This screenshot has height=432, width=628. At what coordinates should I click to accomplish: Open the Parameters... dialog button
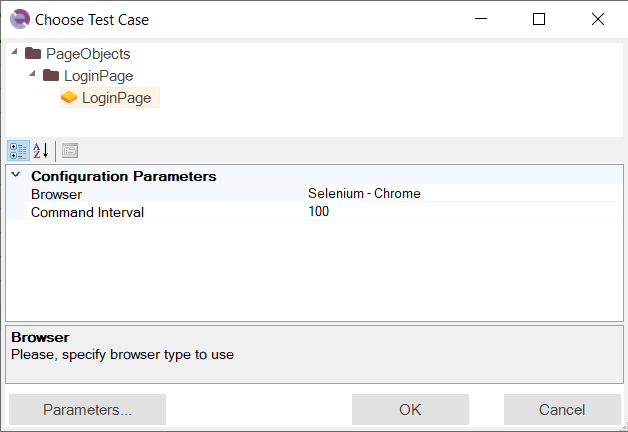[x=87, y=409]
